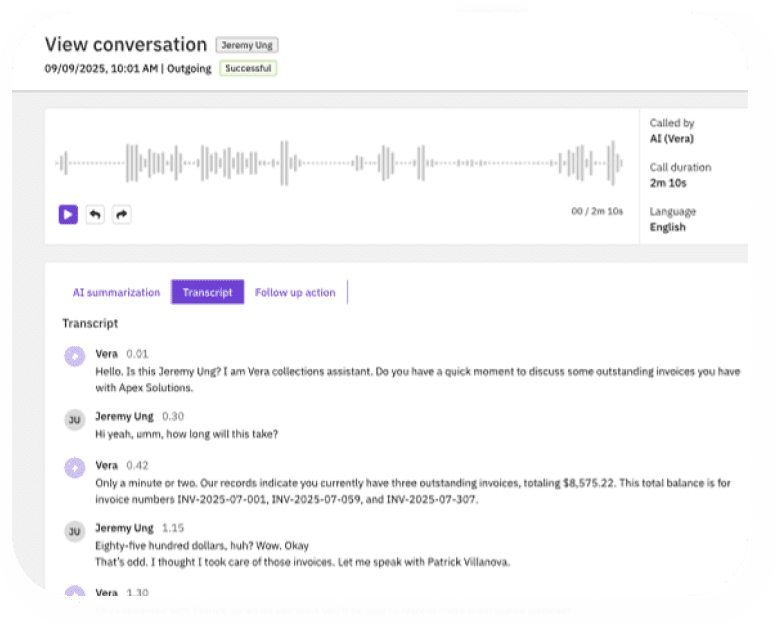Jump to the 0.30 transcript timestamp
The width and height of the screenshot is (776, 624).
172,416
